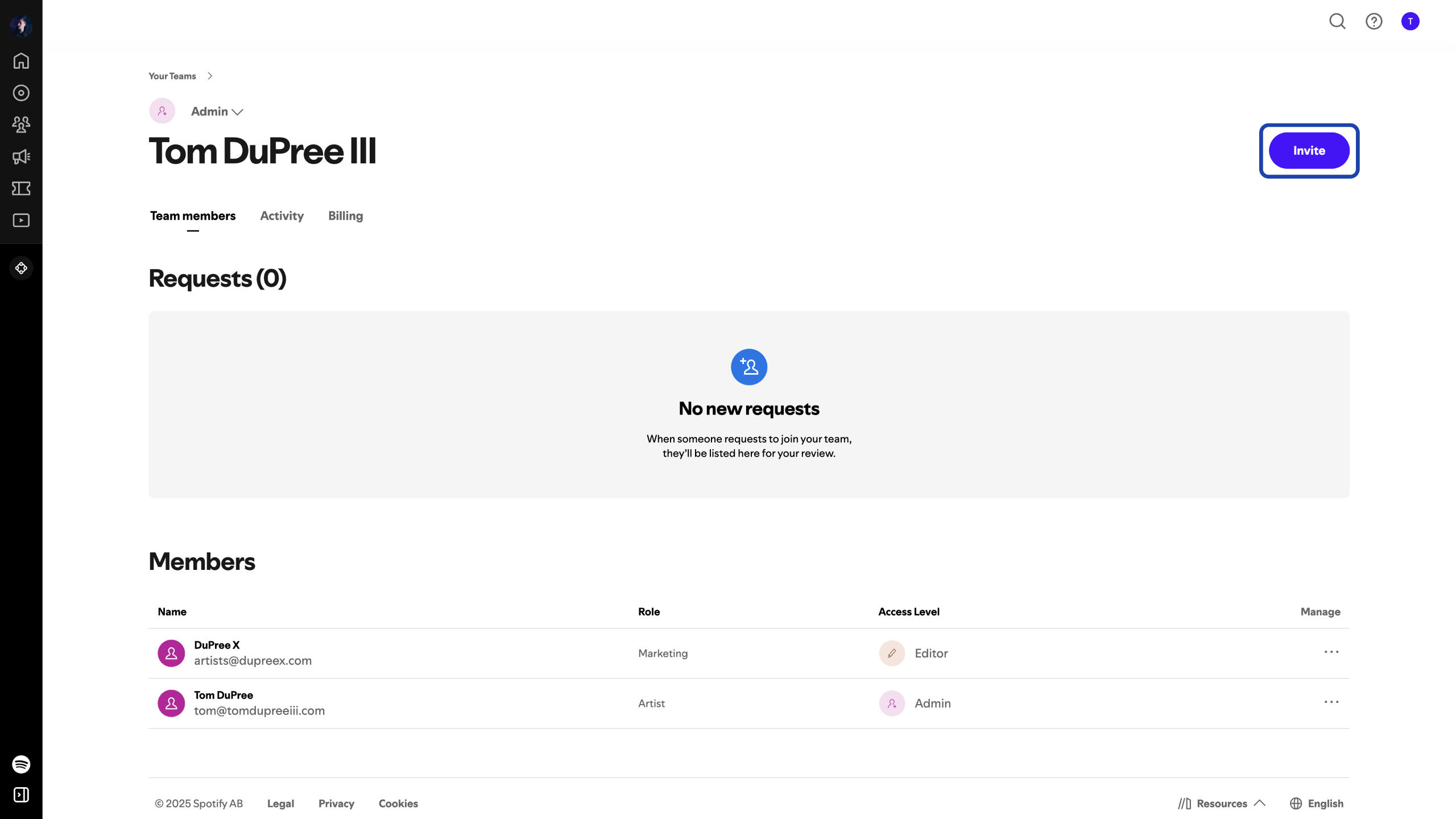Open manage options for Tom DuPree
Image resolution: width=1456 pixels, height=819 pixels.
click(x=1331, y=702)
